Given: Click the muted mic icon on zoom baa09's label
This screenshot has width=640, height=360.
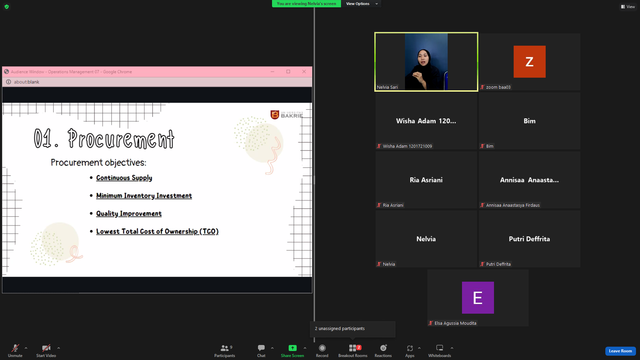Looking at the screenshot, I should pyautogui.click(x=482, y=87).
